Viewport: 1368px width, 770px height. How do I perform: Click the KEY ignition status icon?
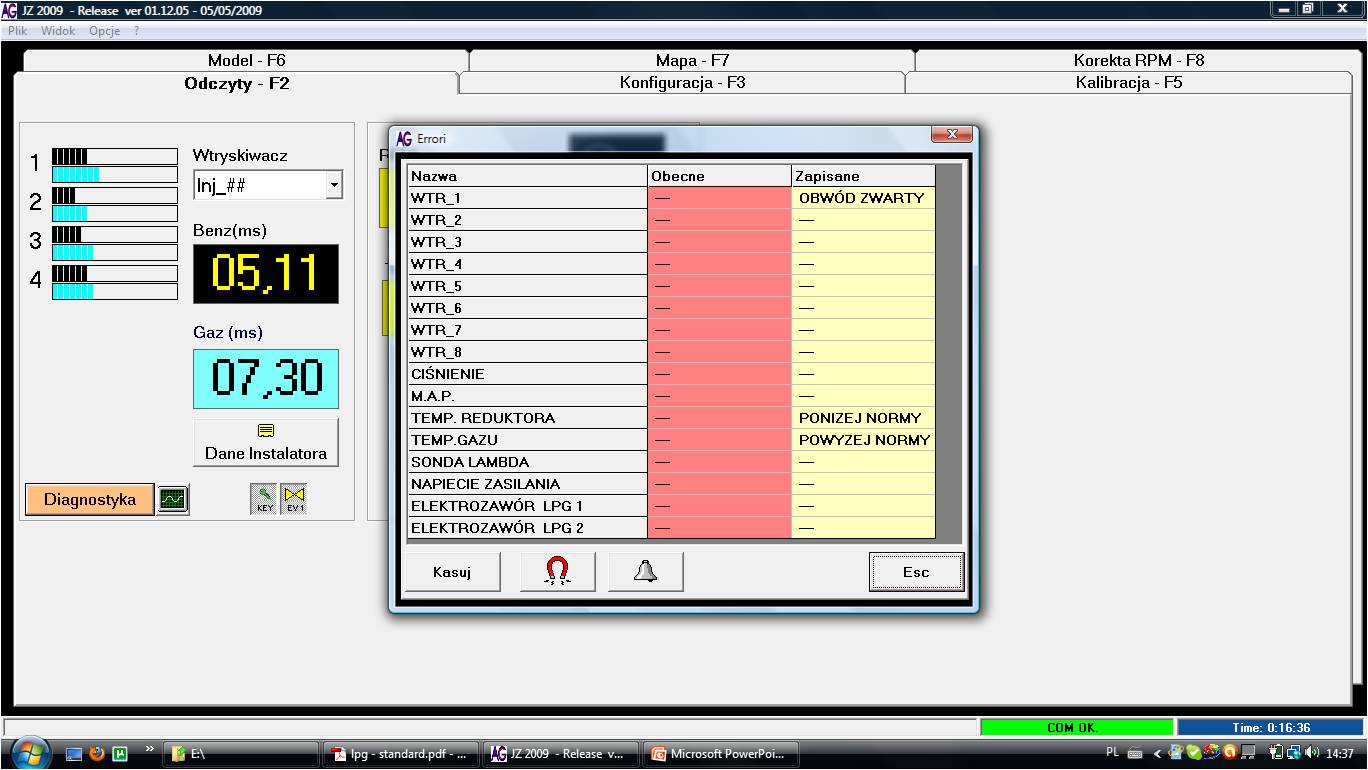263,499
